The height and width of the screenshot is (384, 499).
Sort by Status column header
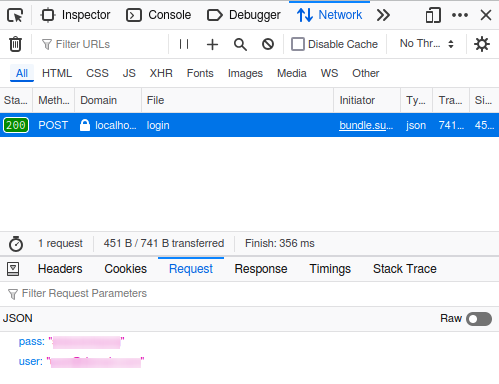click(x=16, y=100)
